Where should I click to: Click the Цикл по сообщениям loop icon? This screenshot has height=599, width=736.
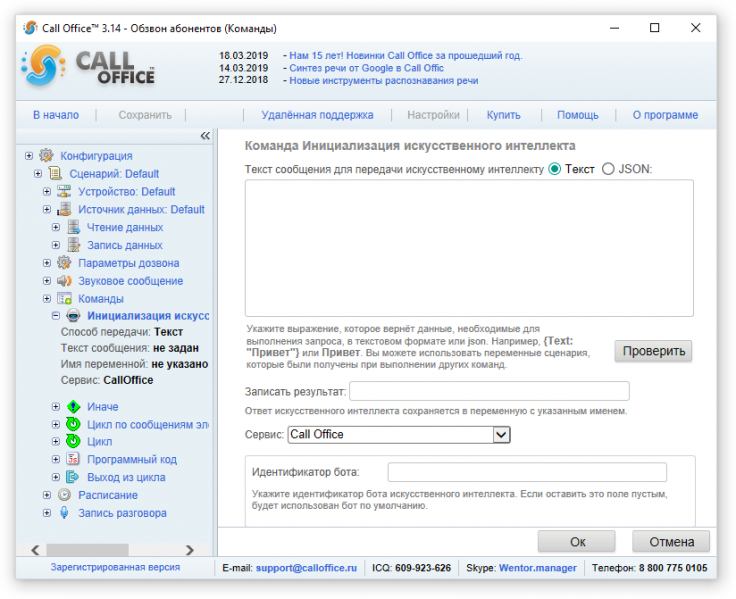point(73,424)
